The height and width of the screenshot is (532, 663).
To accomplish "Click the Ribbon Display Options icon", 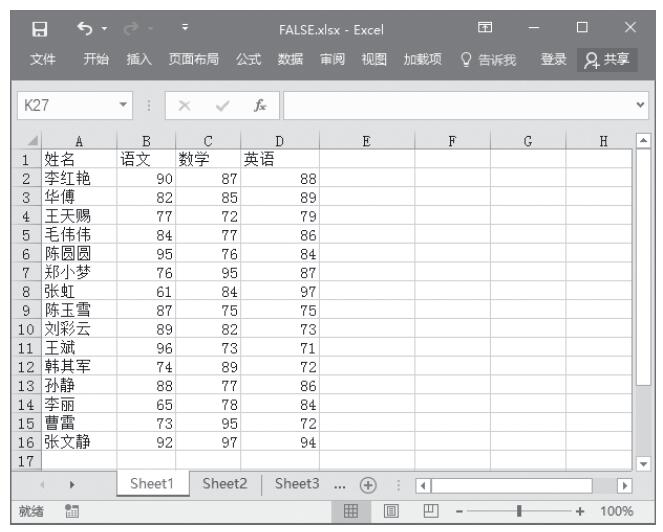I will click(x=485, y=29).
